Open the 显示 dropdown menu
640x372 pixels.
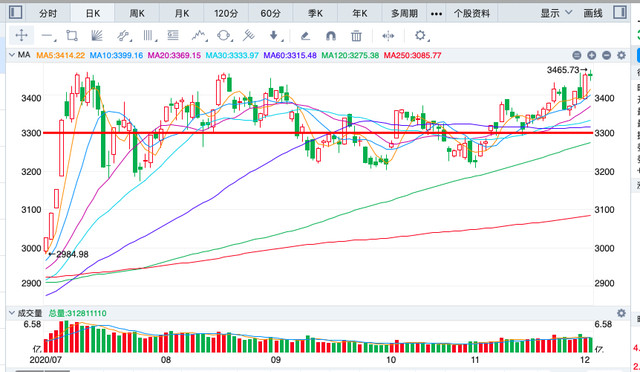click(556, 13)
